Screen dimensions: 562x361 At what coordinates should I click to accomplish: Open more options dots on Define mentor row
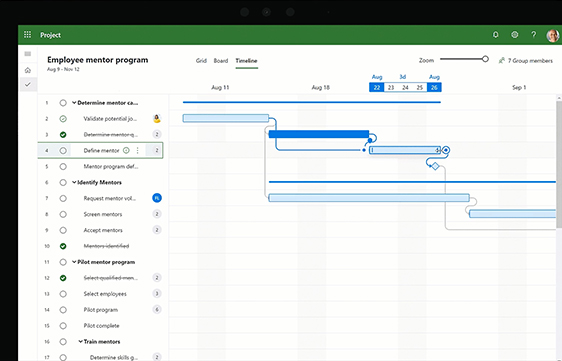[137, 150]
